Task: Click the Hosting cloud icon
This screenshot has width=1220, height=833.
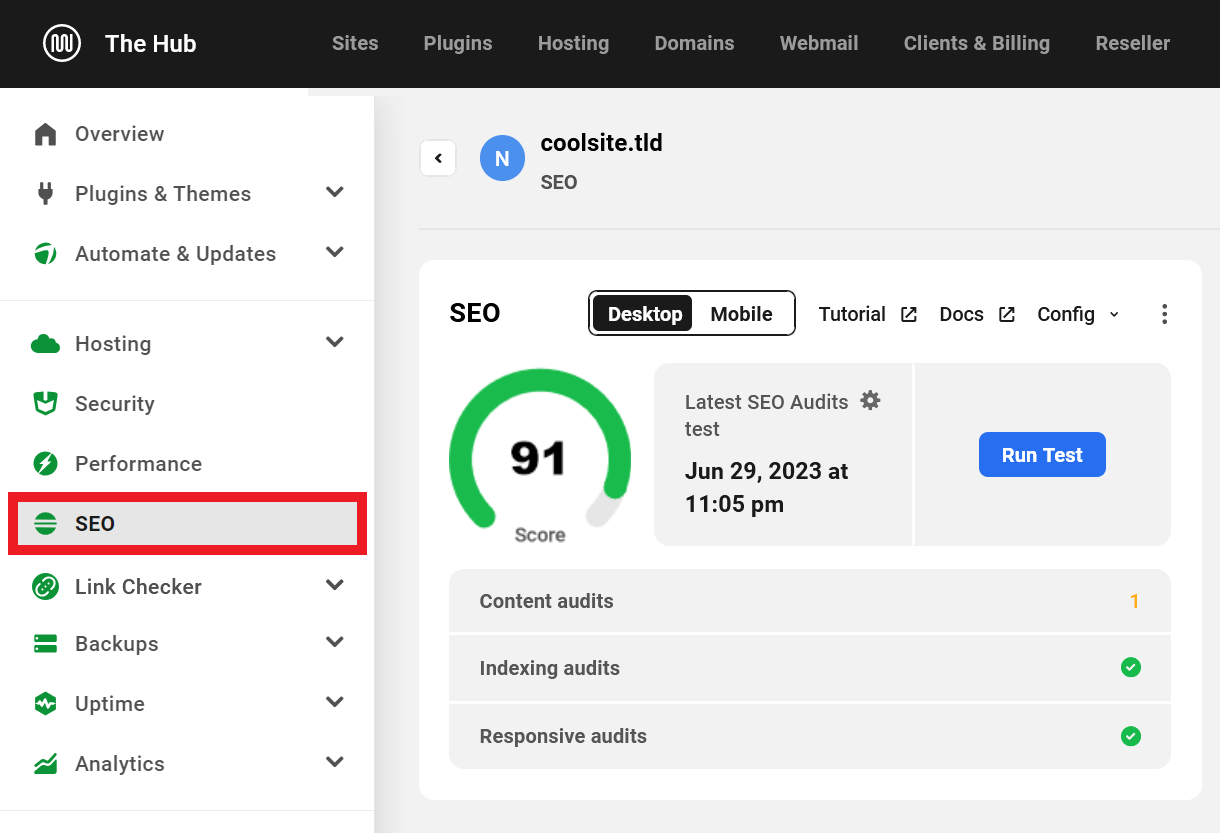Action: 45,344
